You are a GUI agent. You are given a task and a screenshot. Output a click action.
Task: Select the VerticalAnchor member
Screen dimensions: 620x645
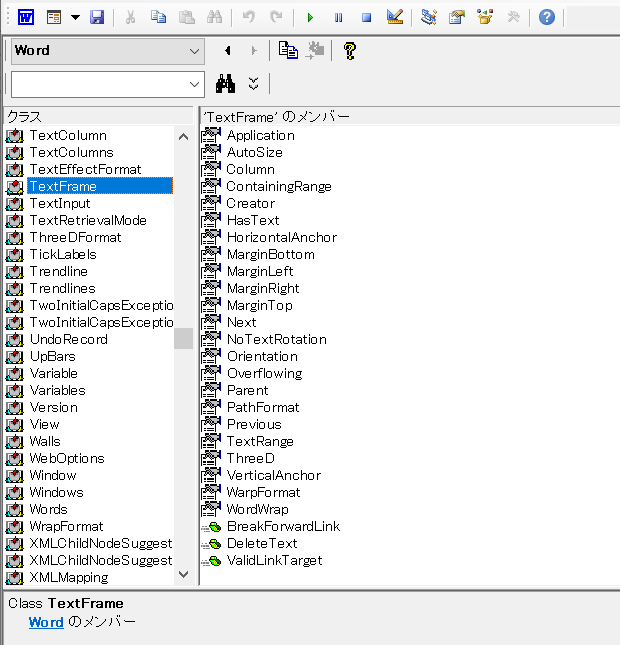pyautogui.click(x=274, y=476)
